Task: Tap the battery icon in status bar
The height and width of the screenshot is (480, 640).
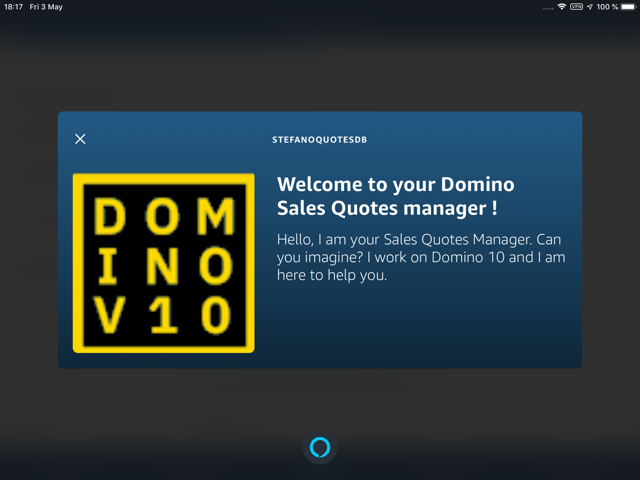Action: tap(629, 7)
